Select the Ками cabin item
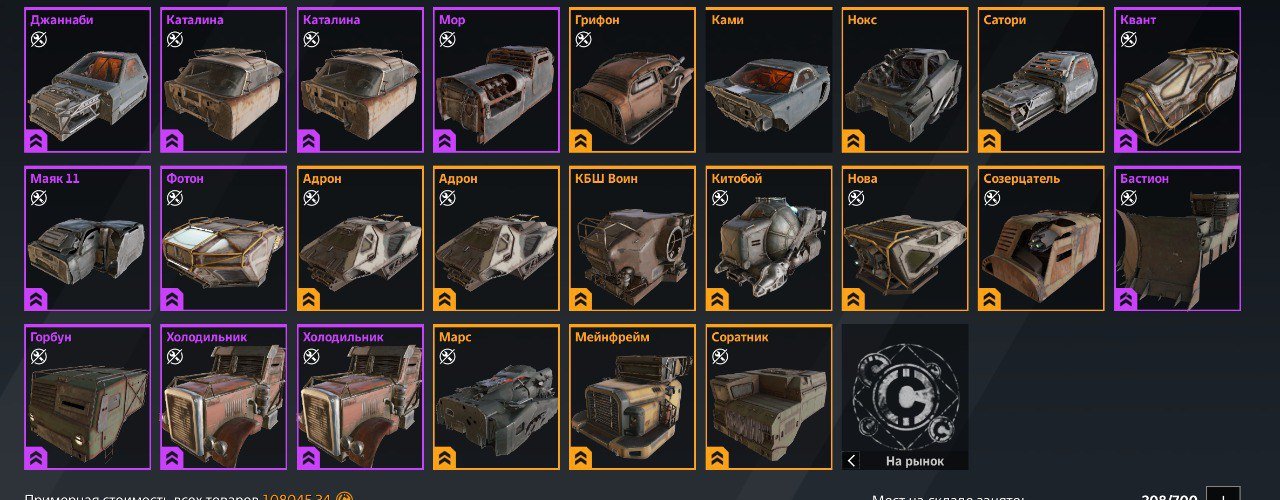Viewport: 1280px width, 500px height. click(x=769, y=80)
